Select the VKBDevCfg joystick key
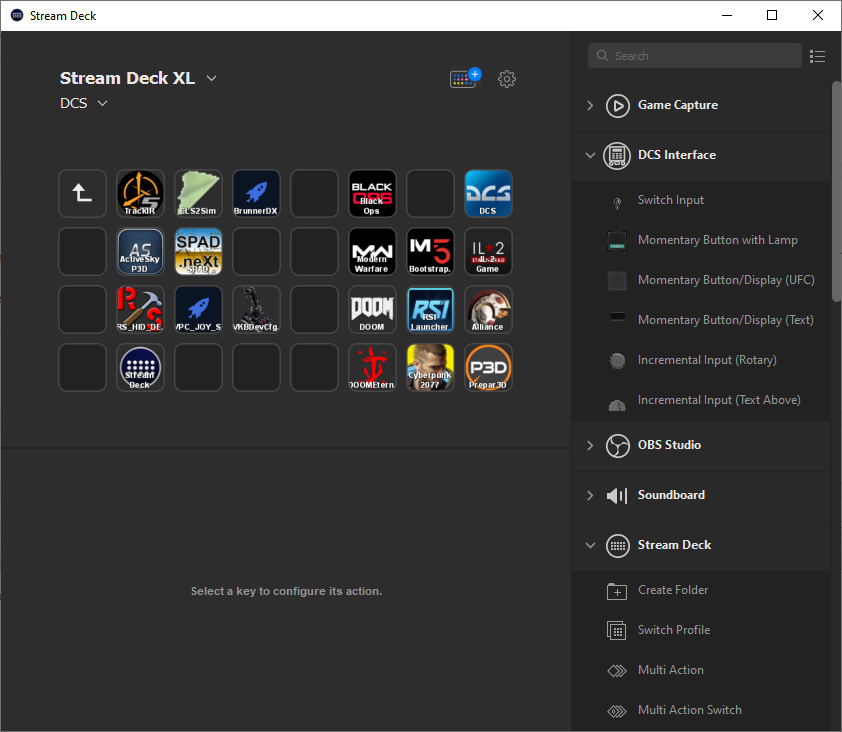The width and height of the screenshot is (842, 732). coord(256,309)
